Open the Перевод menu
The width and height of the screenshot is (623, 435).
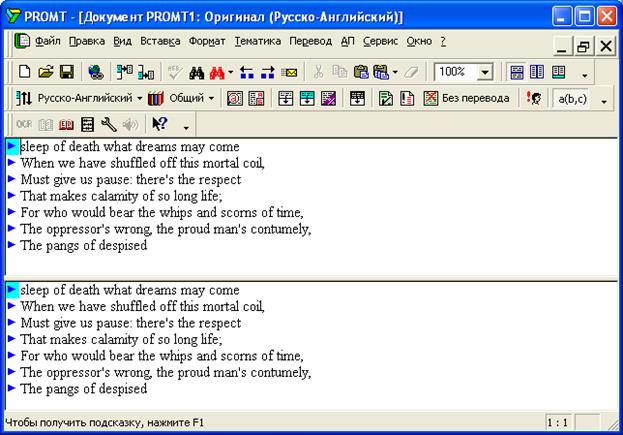tap(310, 41)
